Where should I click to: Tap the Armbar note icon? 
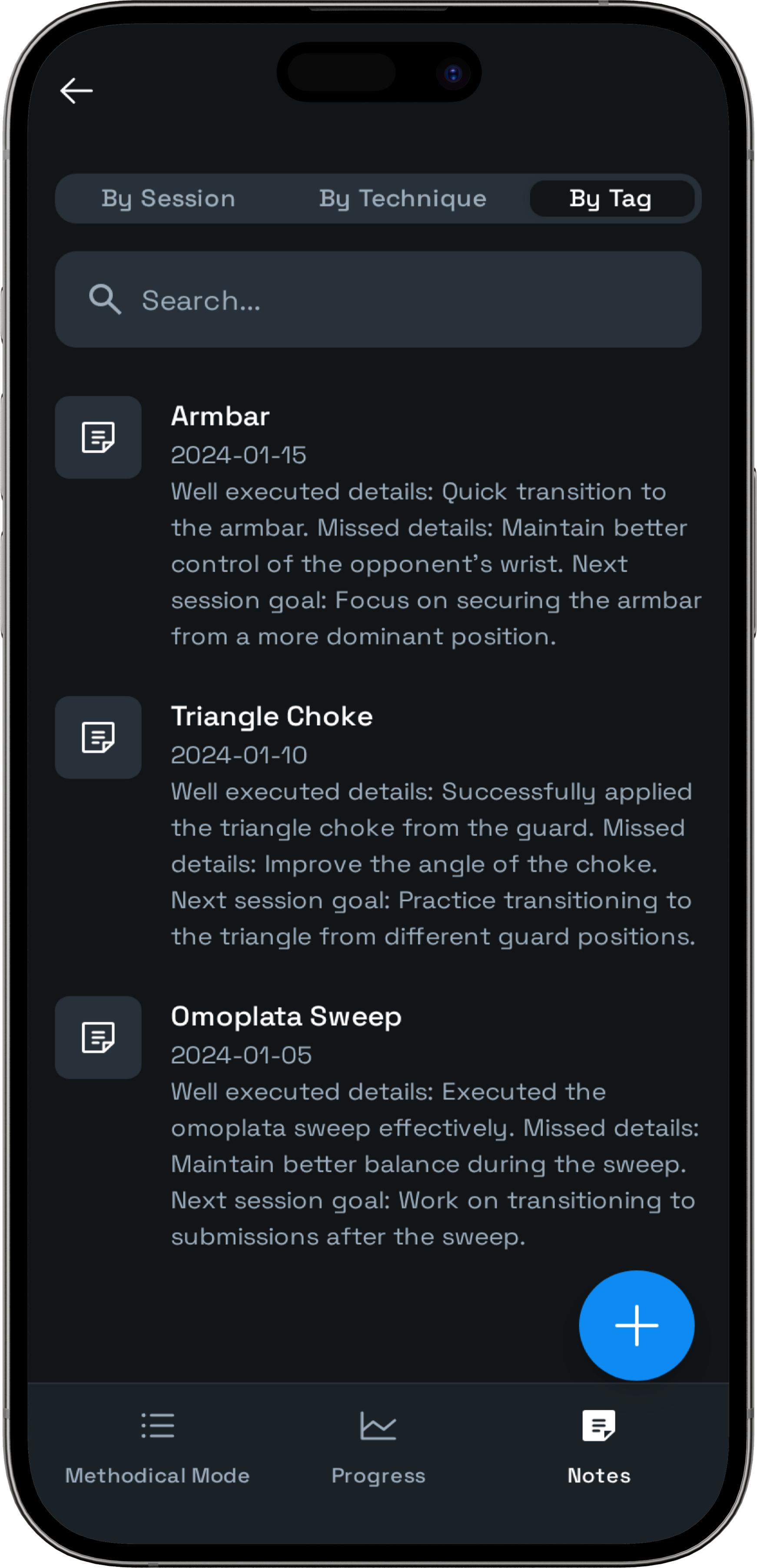98,437
